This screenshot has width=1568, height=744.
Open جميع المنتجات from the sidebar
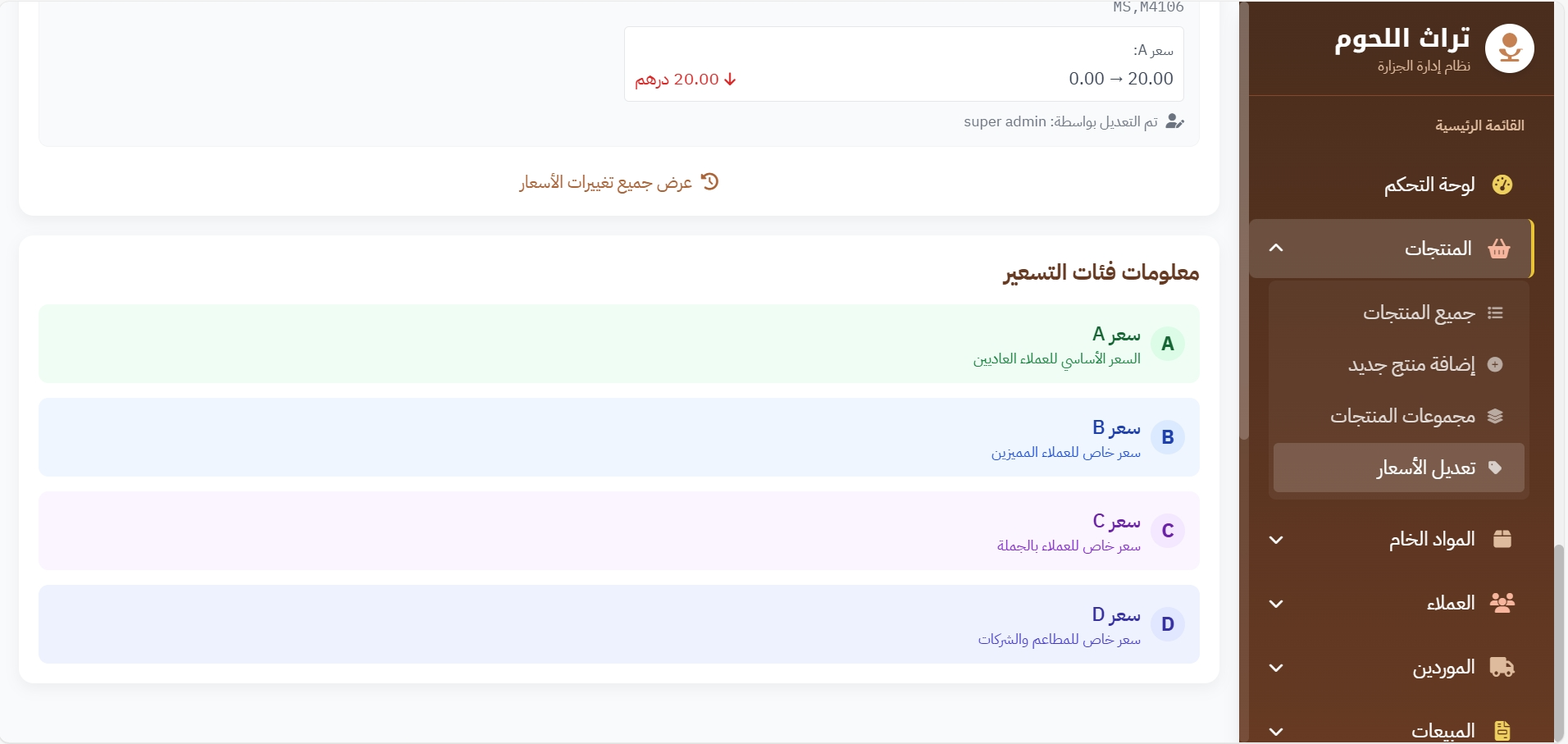[x=1419, y=313]
